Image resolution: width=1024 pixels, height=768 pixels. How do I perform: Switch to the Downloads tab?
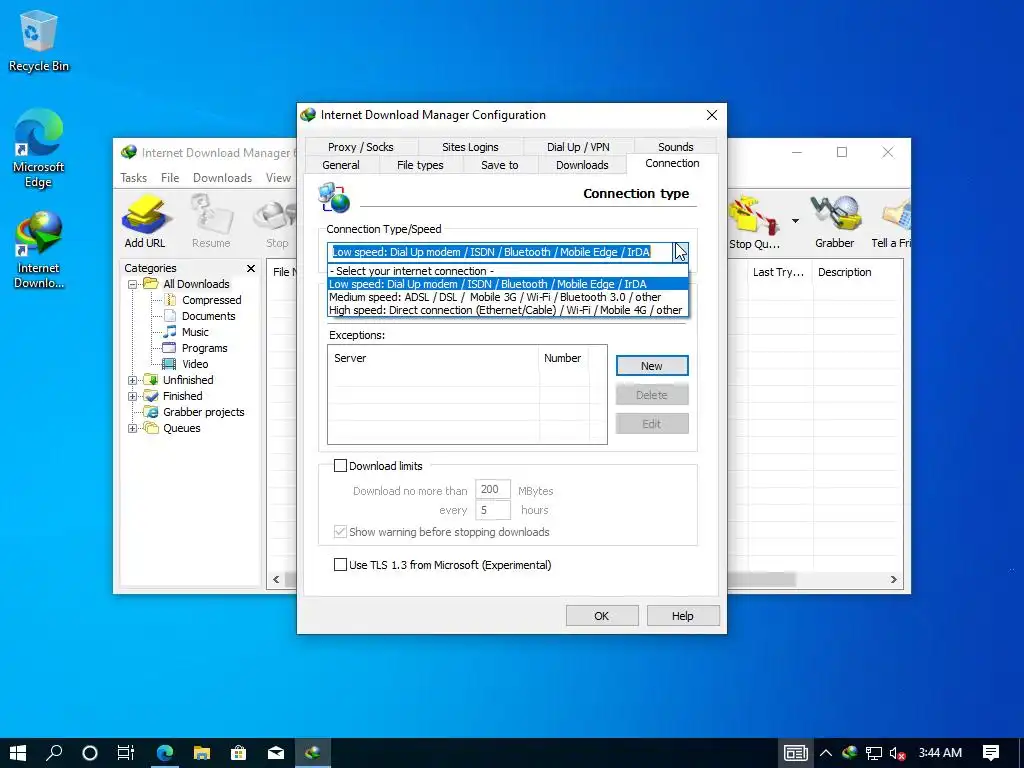tap(582, 165)
